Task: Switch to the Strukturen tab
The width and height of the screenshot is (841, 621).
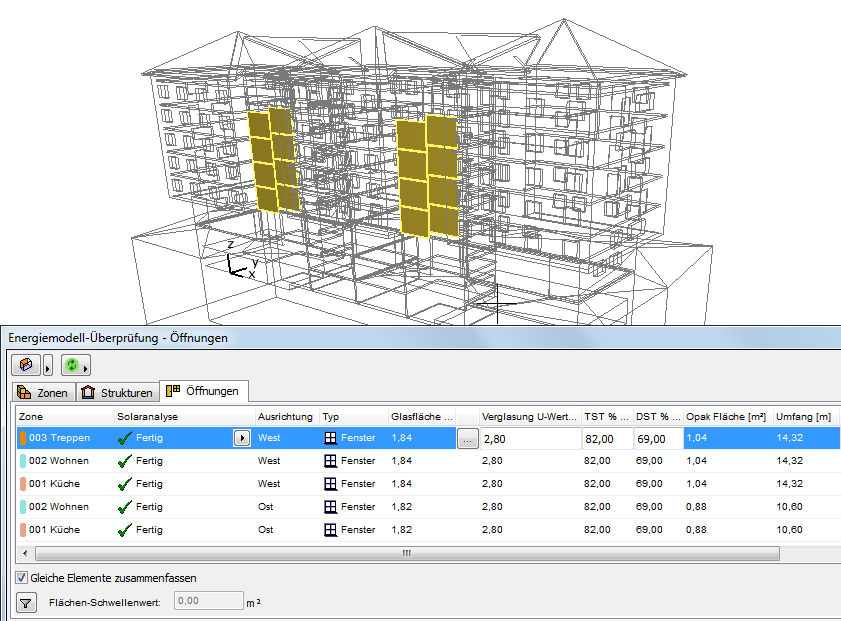Action: (118, 392)
